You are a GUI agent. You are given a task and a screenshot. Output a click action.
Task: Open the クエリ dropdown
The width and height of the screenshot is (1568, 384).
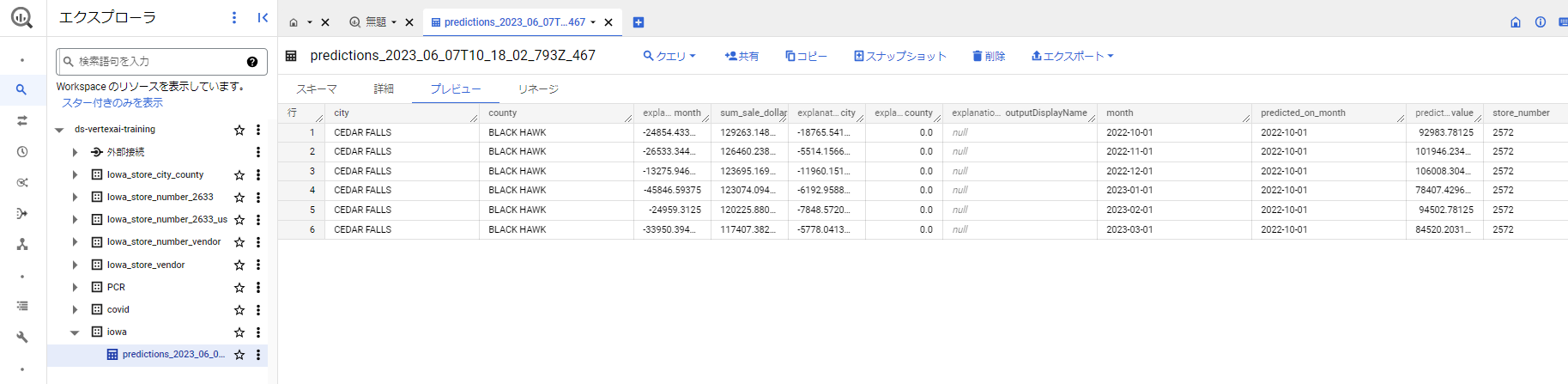[x=669, y=56]
